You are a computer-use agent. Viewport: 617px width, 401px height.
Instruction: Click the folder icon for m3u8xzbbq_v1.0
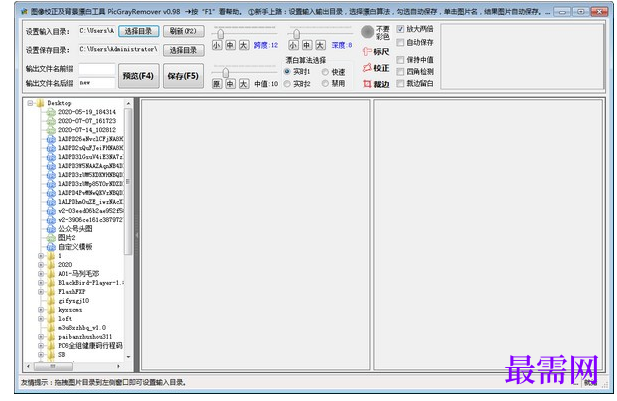51,328
